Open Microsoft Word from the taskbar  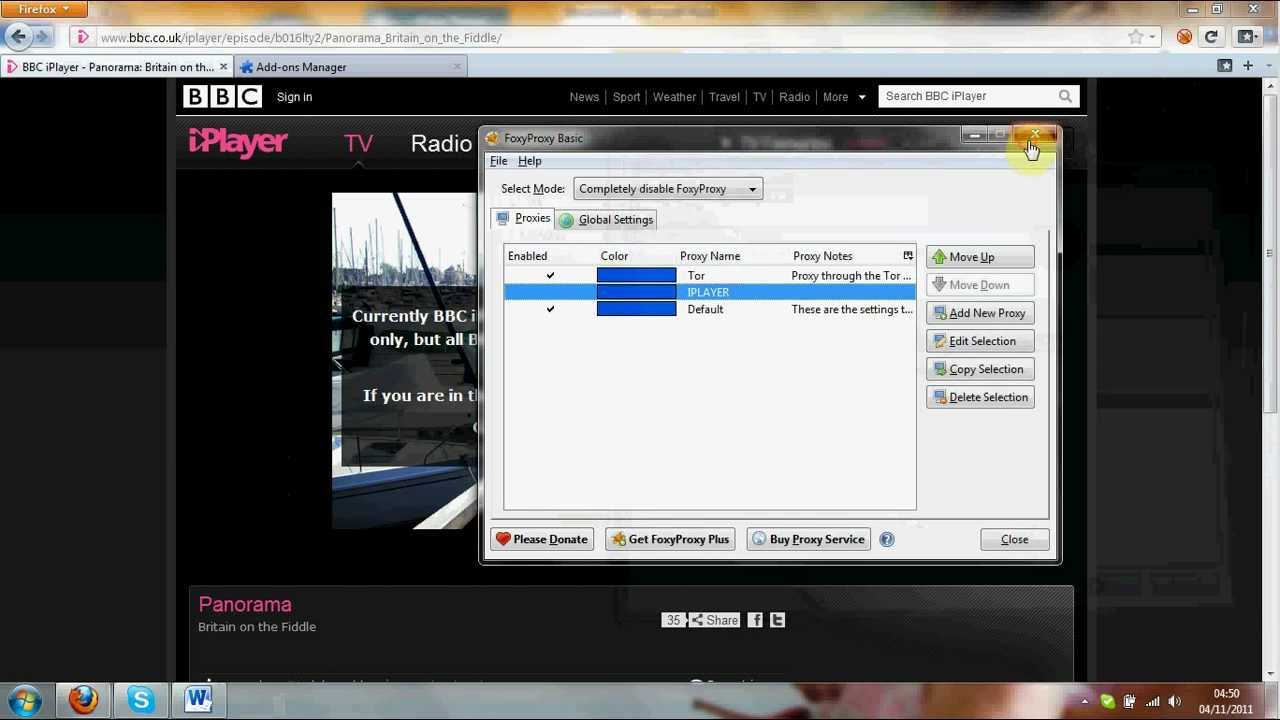click(197, 700)
